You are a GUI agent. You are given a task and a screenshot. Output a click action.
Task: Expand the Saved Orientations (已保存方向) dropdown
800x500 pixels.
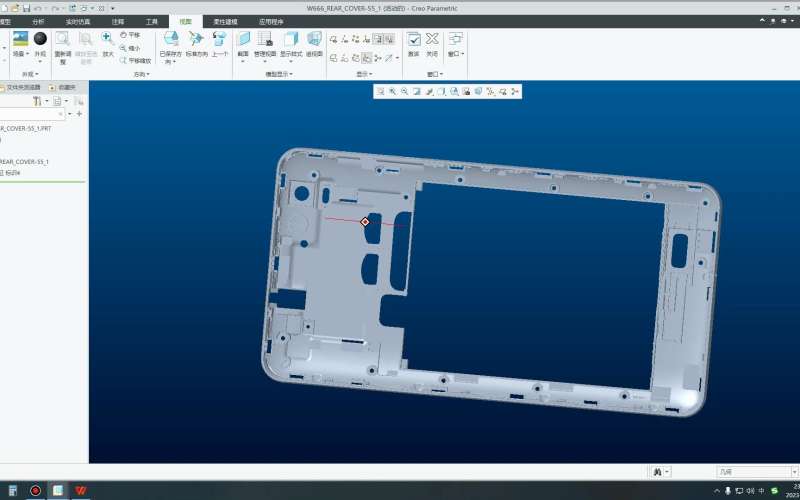tap(171, 58)
